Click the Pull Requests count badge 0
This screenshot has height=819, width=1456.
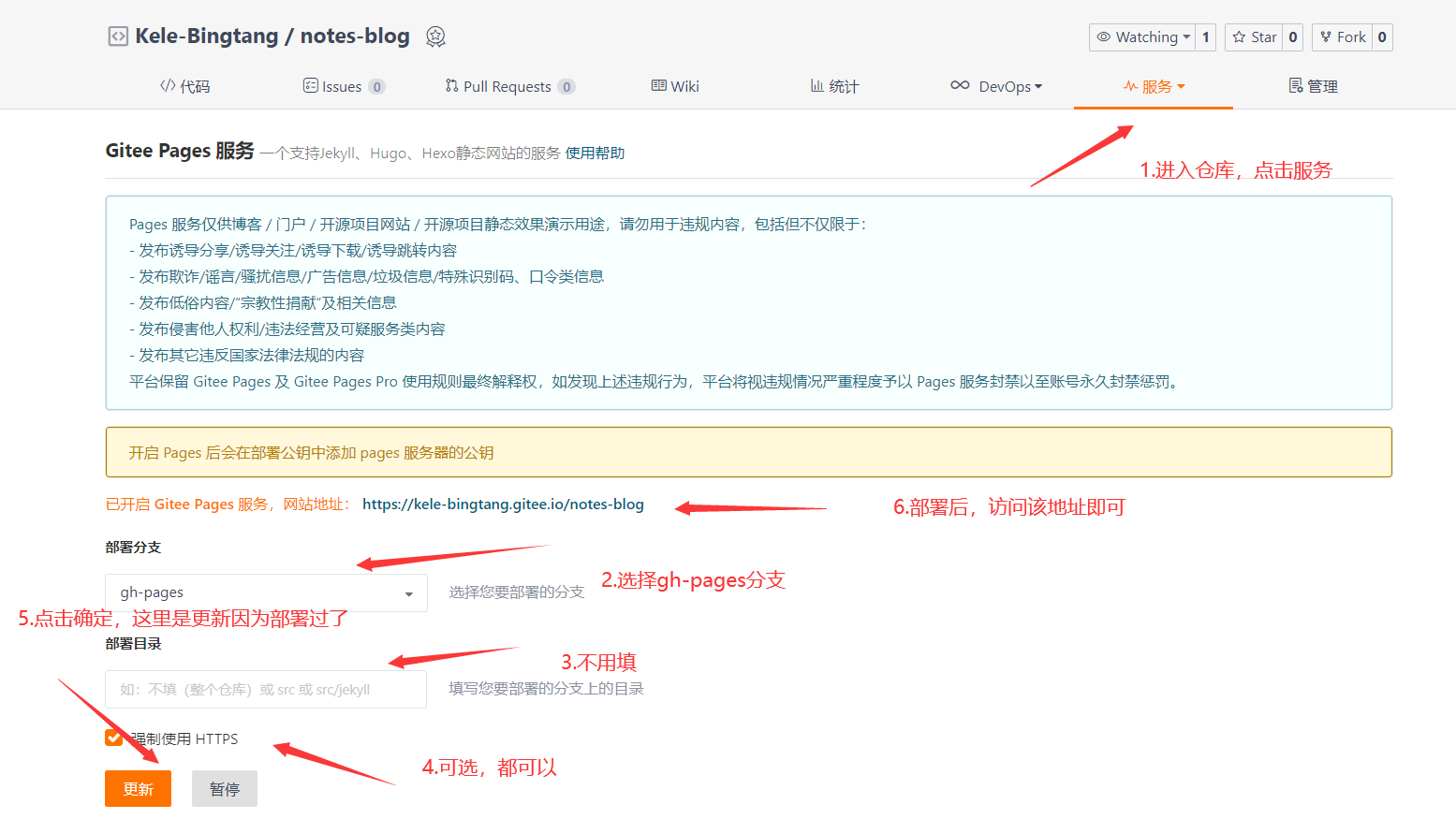click(x=566, y=87)
